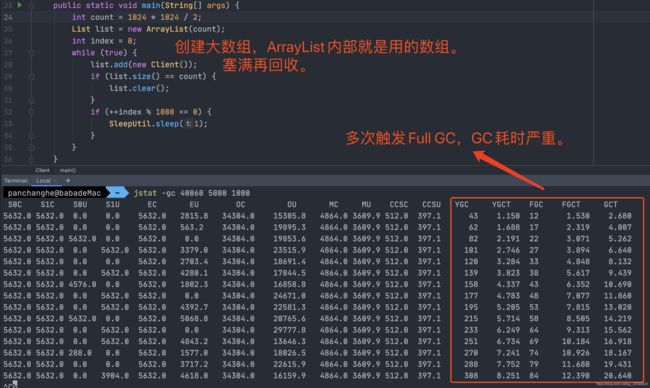Collapse the while (true) block fold marker
650x388 pixels.
[32, 53]
